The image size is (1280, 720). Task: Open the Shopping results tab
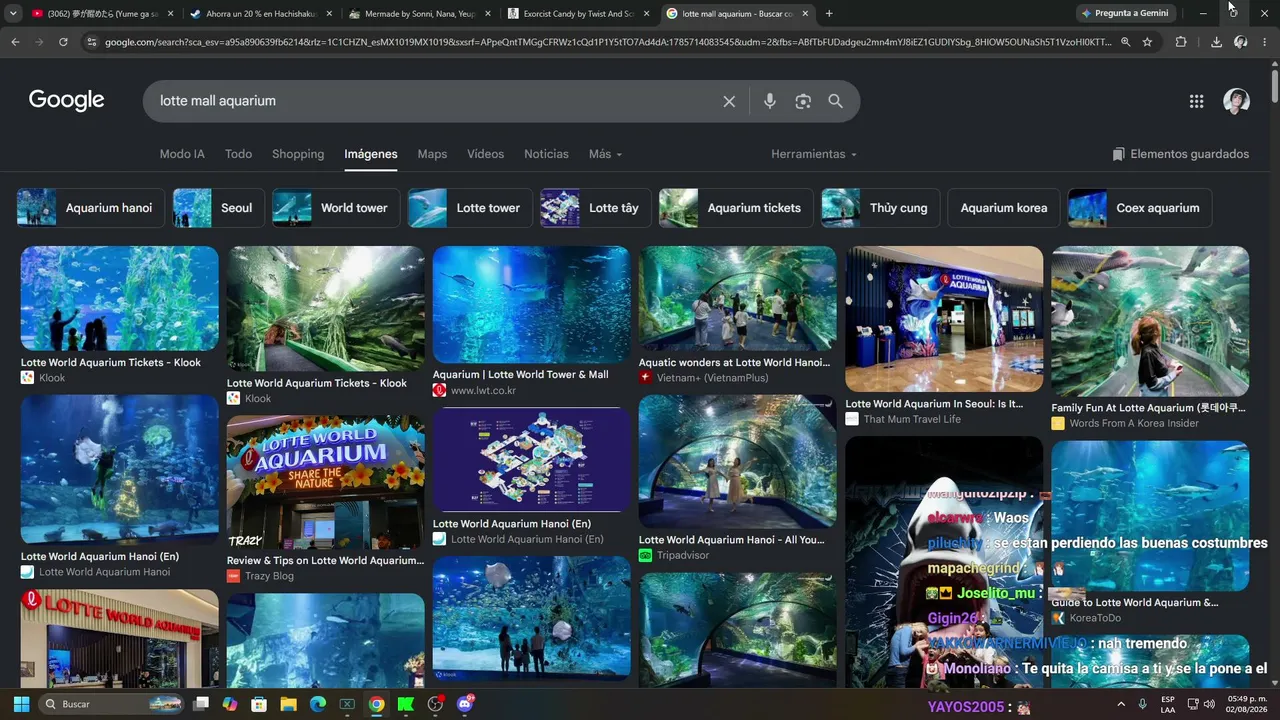(298, 154)
